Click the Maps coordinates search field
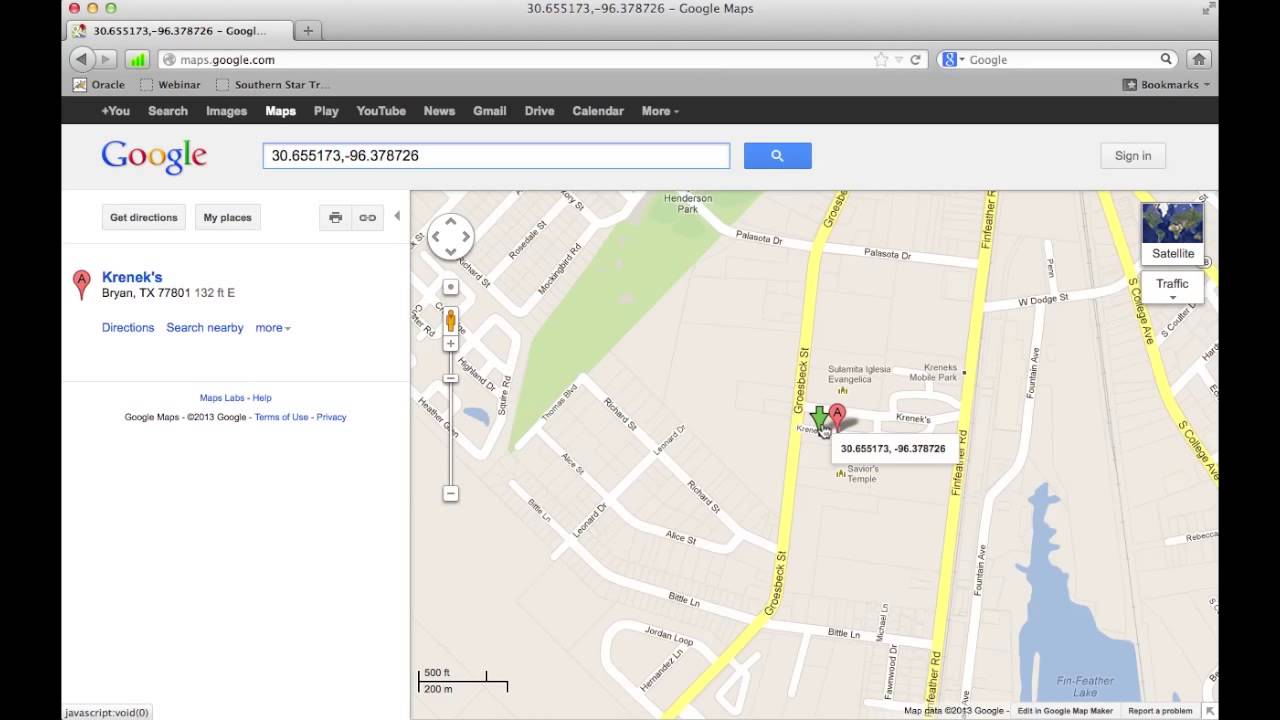Viewport: 1280px width, 720px height. point(496,155)
